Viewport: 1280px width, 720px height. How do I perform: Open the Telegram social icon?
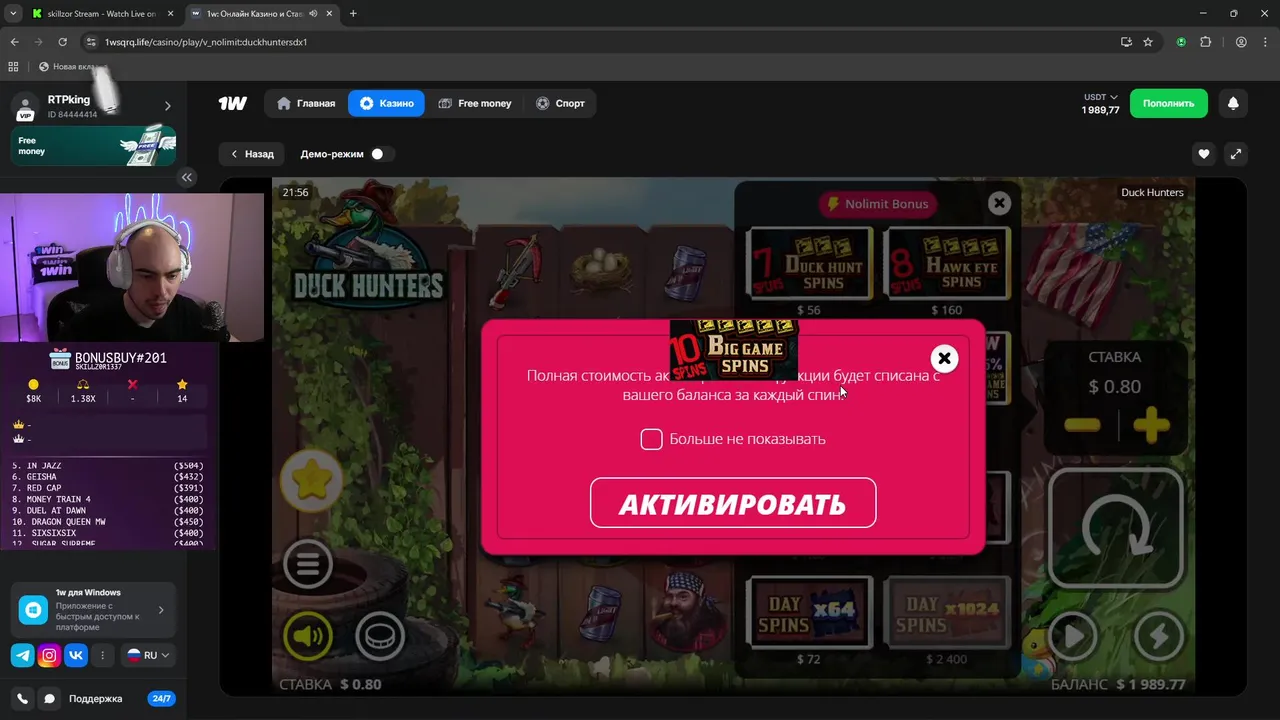click(x=22, y=656)
